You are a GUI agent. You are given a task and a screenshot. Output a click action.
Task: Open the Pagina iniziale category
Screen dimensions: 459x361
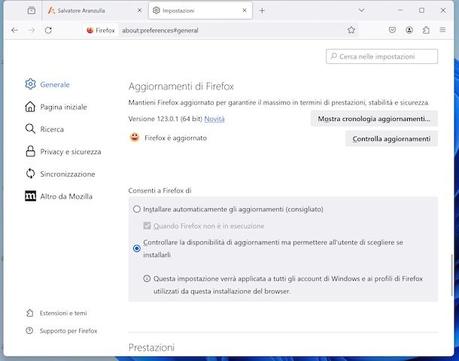(x=56, y=107)
